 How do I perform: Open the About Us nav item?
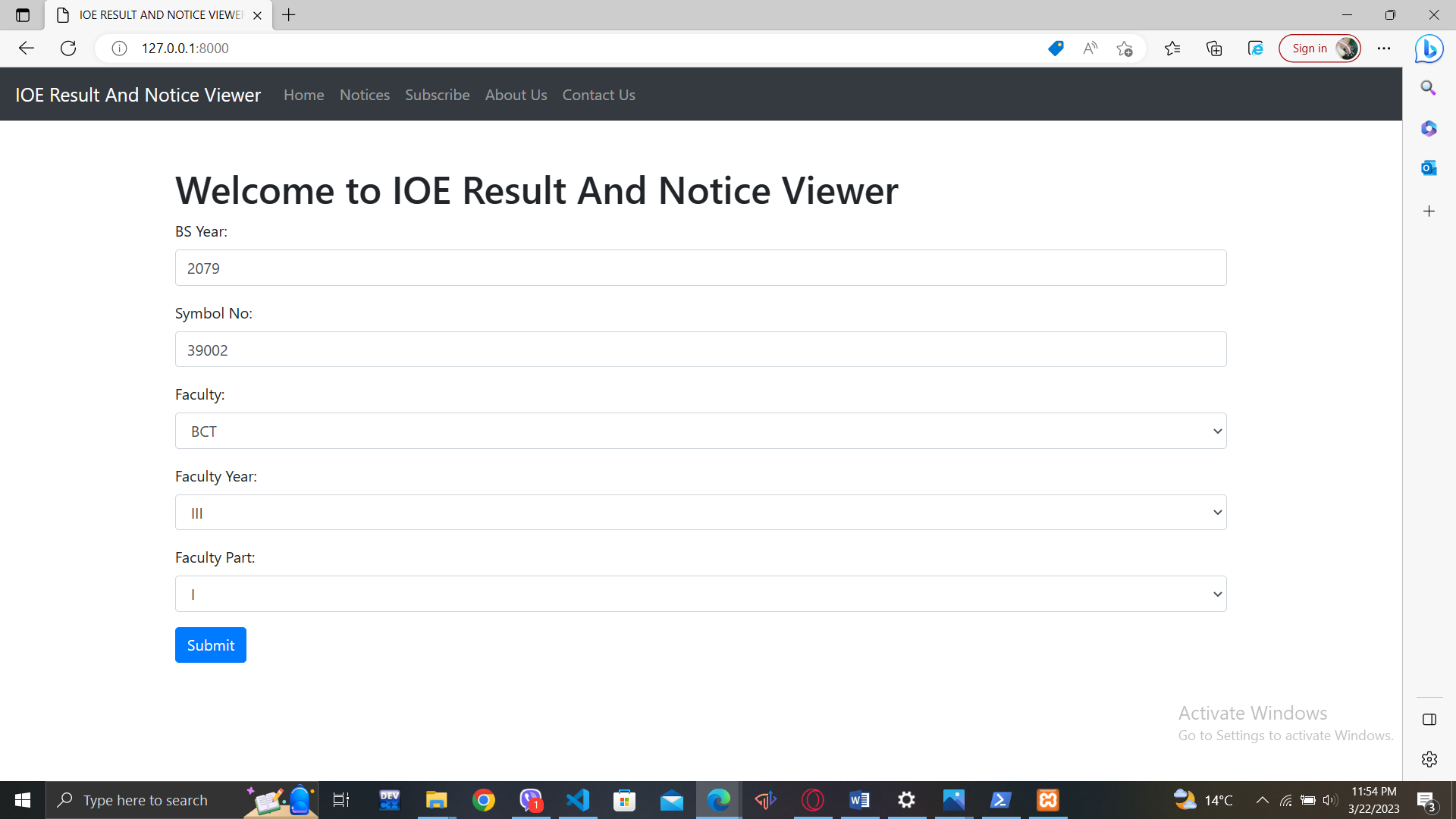tap(516, 95)
